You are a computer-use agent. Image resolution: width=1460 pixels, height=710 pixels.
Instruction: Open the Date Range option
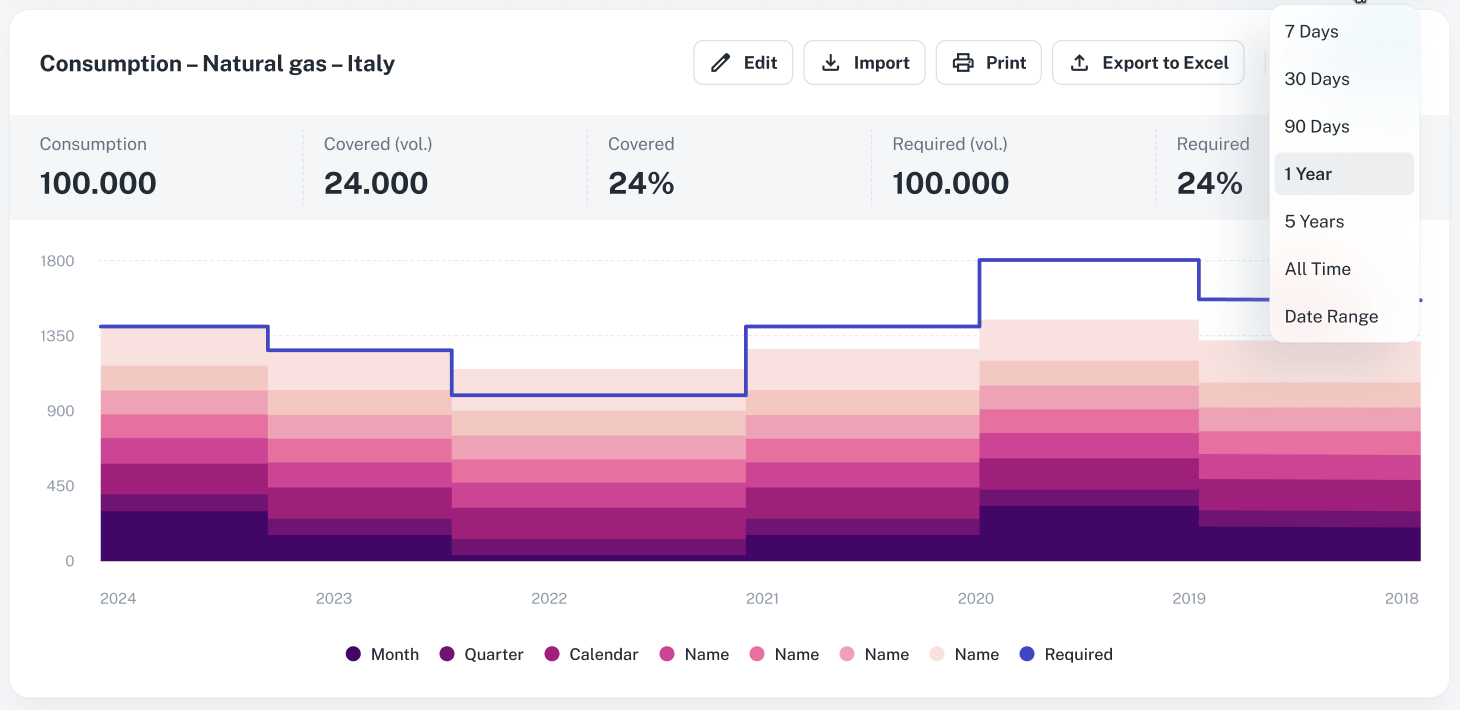tap(1331, 317)
